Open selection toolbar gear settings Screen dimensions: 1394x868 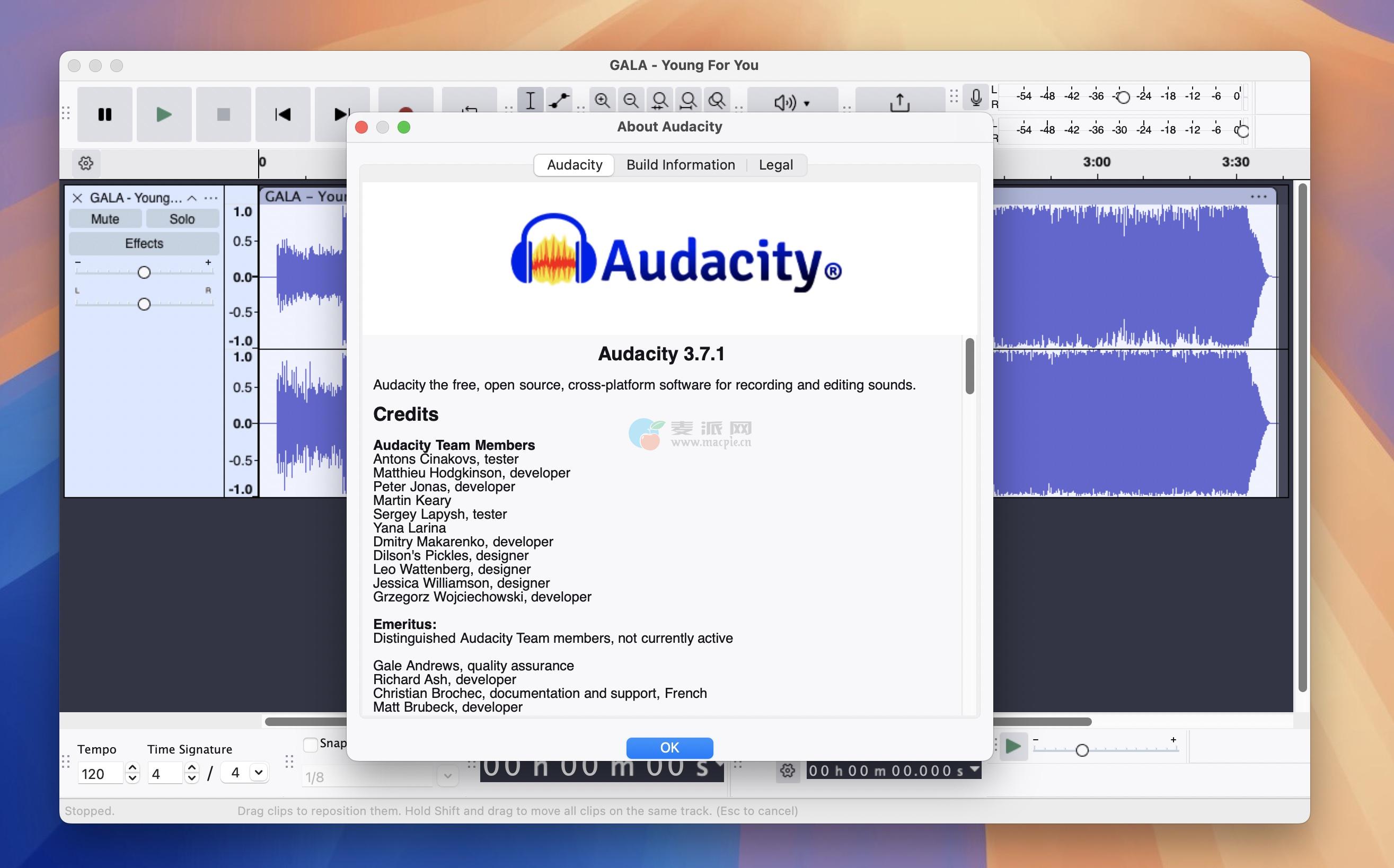788,770
